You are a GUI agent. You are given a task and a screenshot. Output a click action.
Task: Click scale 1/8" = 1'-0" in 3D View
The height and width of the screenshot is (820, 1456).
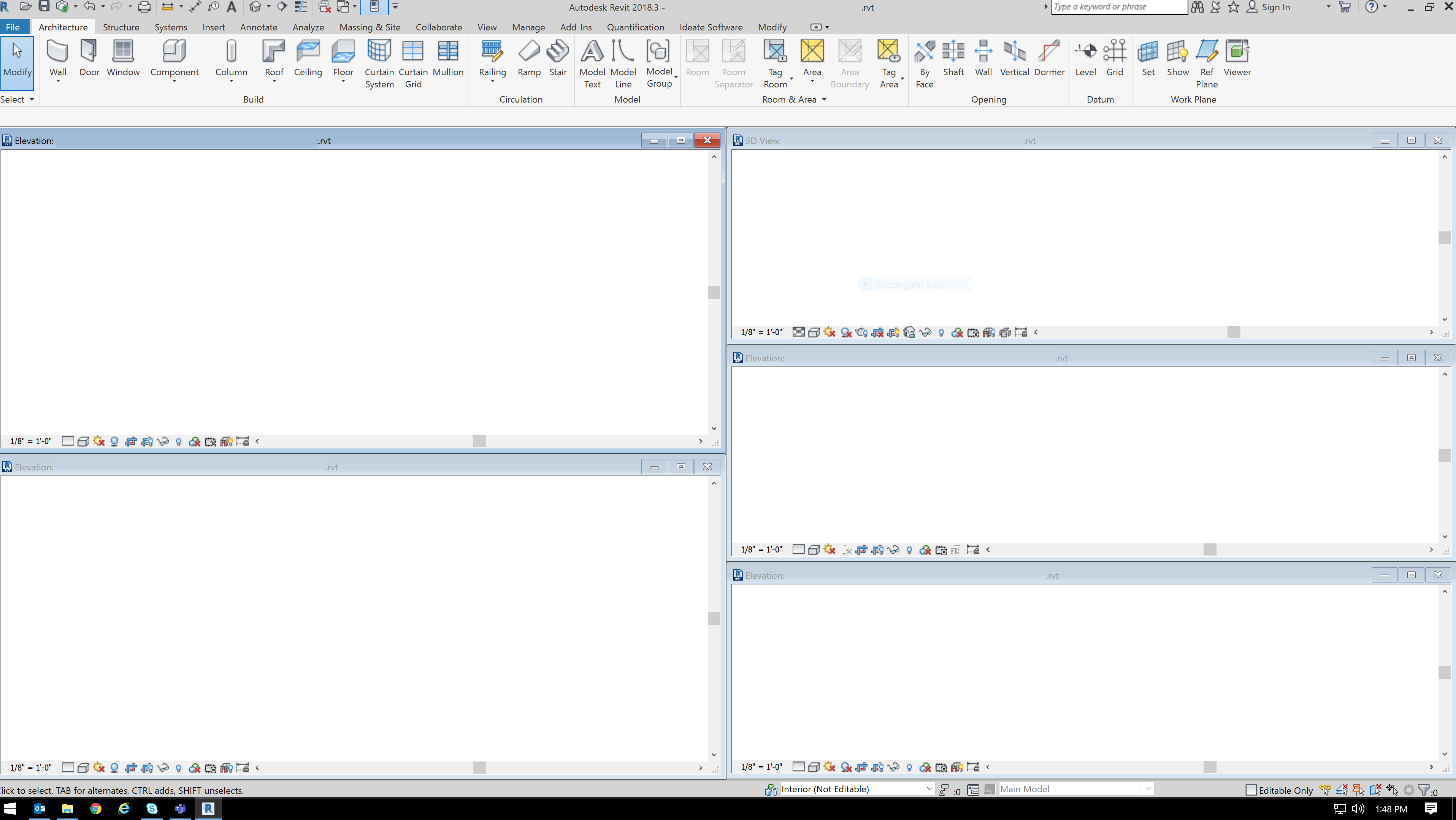tap(761, 332)
